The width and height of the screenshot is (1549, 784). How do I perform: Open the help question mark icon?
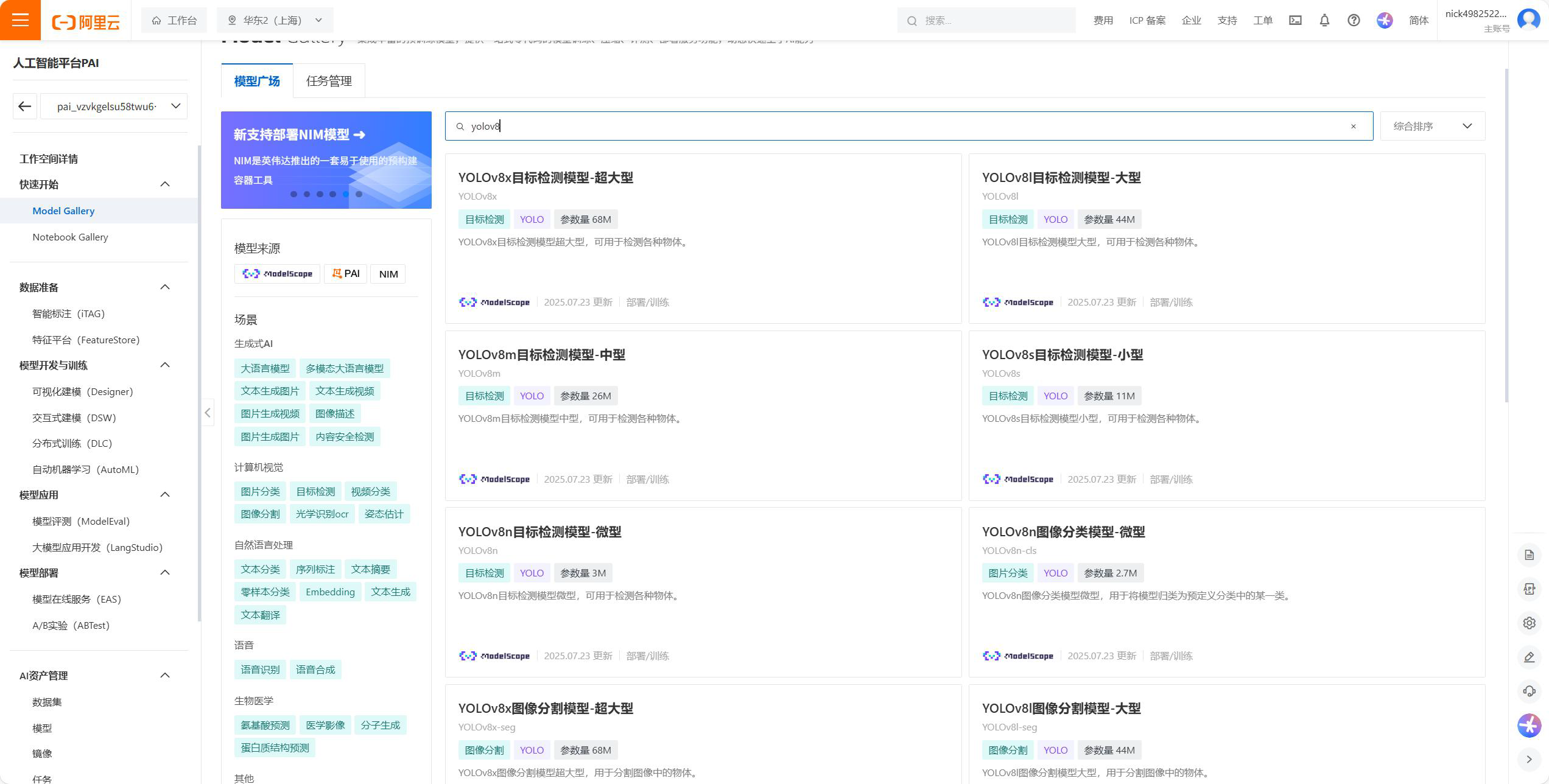point(1354,20)
